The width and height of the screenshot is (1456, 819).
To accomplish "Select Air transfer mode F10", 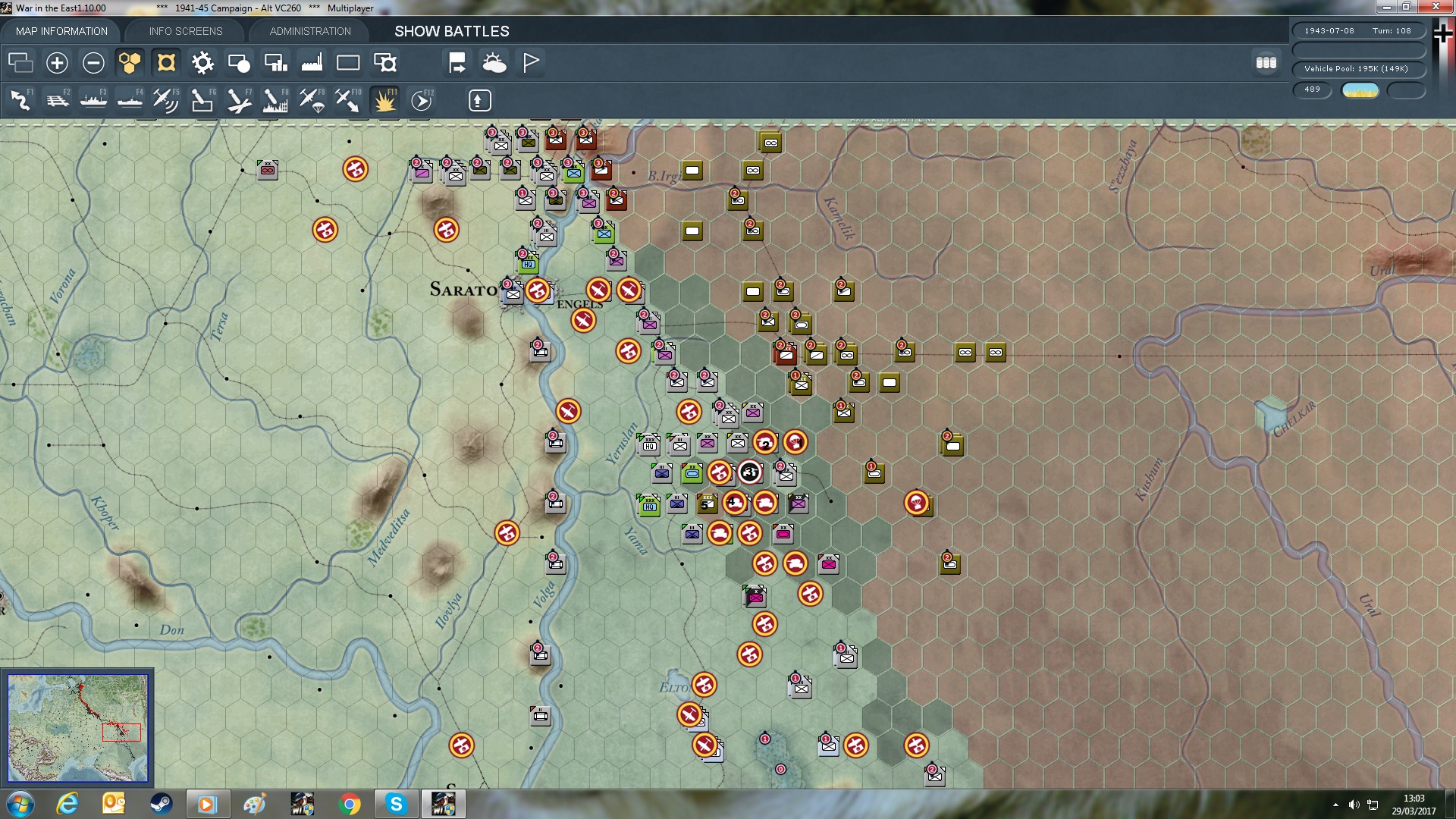I will (x=348, y=100).
